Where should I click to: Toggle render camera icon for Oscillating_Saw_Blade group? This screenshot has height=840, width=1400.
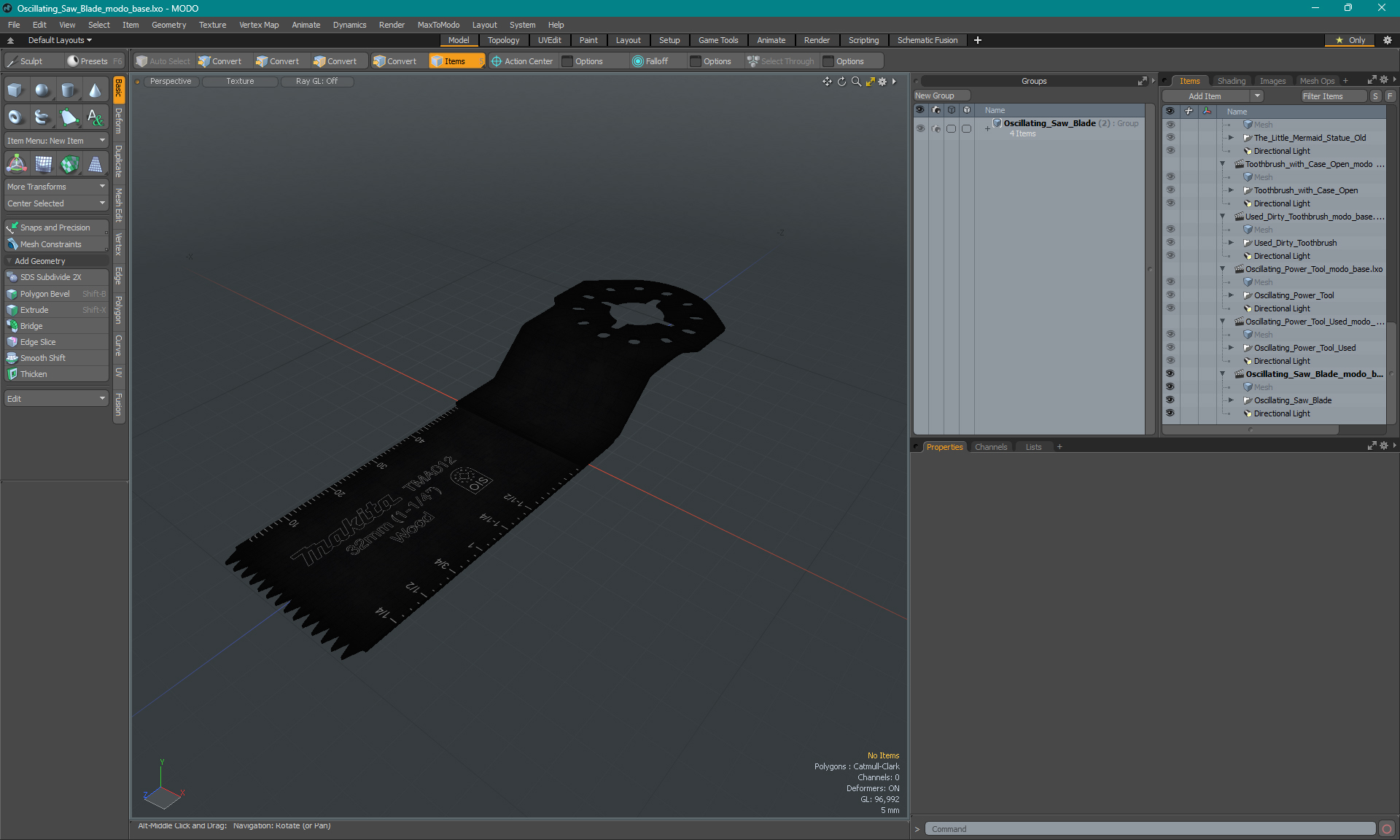click(x=936, y=128)
